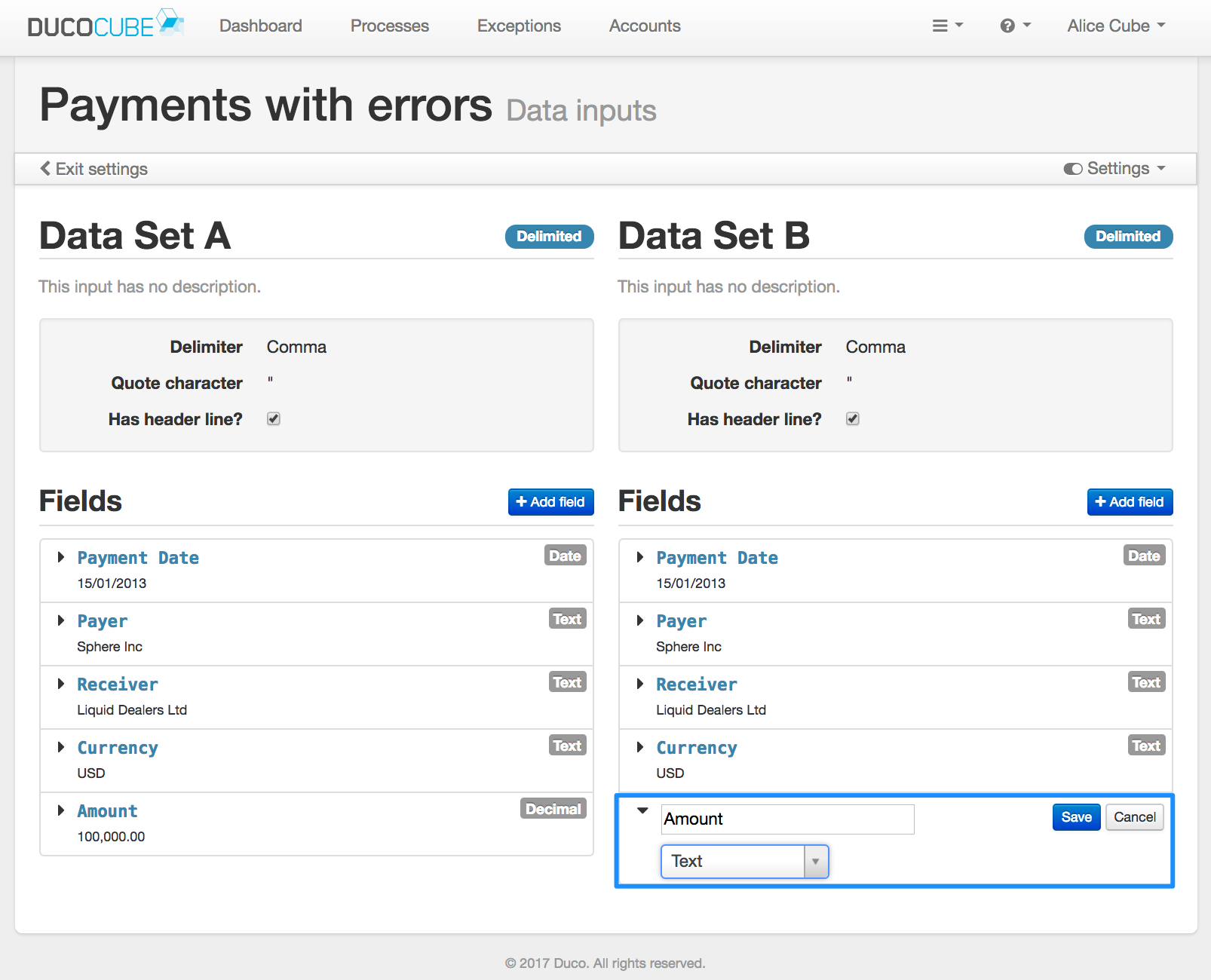This screenshot has width=1211, height=980.
Task: Add field to Data Set A
Action: pos(550,502)
